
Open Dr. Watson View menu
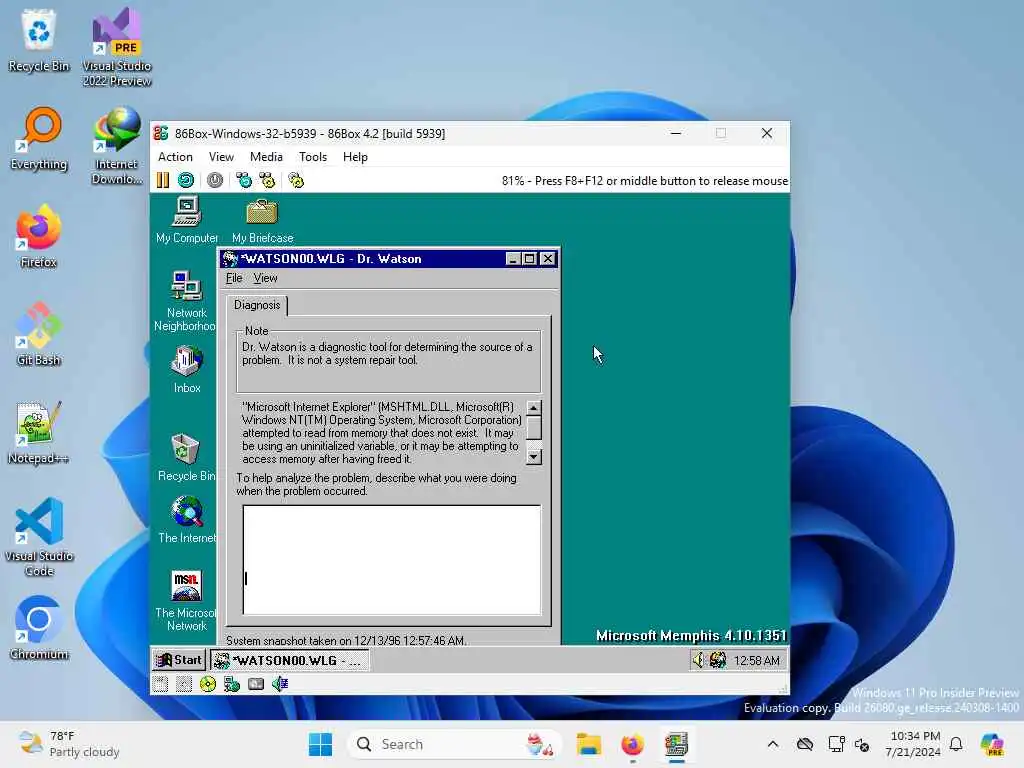tap(265, 278)
